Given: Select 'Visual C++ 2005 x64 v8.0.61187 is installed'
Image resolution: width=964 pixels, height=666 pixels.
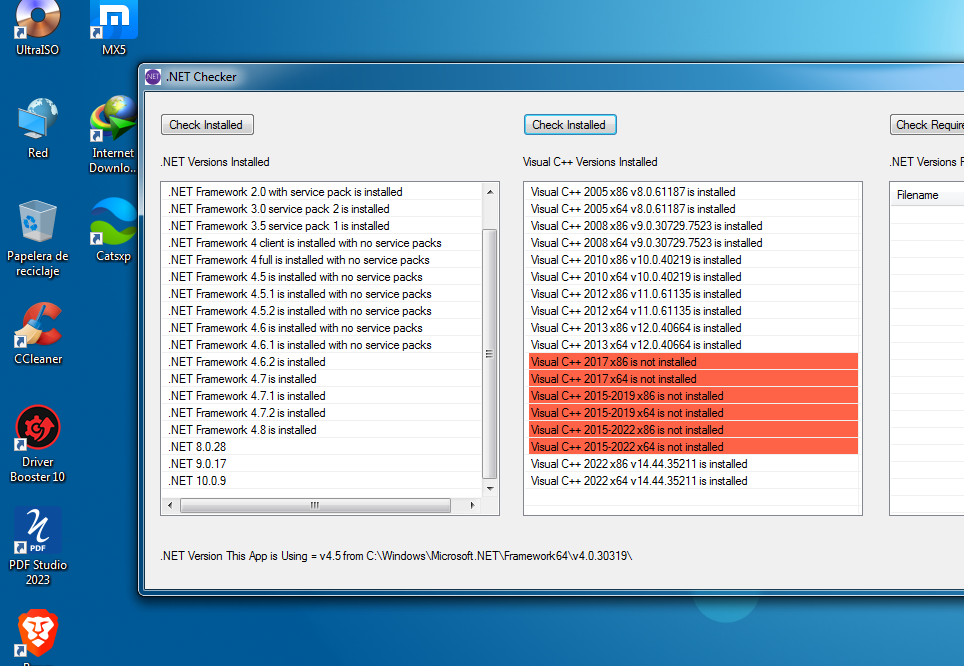Looking at the screenshot, I should point(693,209).
